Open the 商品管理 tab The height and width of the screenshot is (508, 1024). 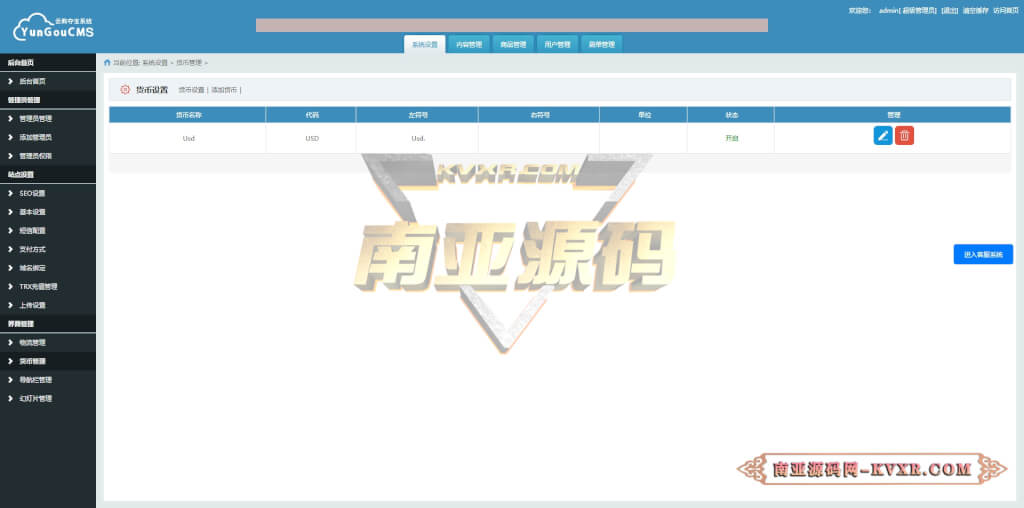click(513, 44)
